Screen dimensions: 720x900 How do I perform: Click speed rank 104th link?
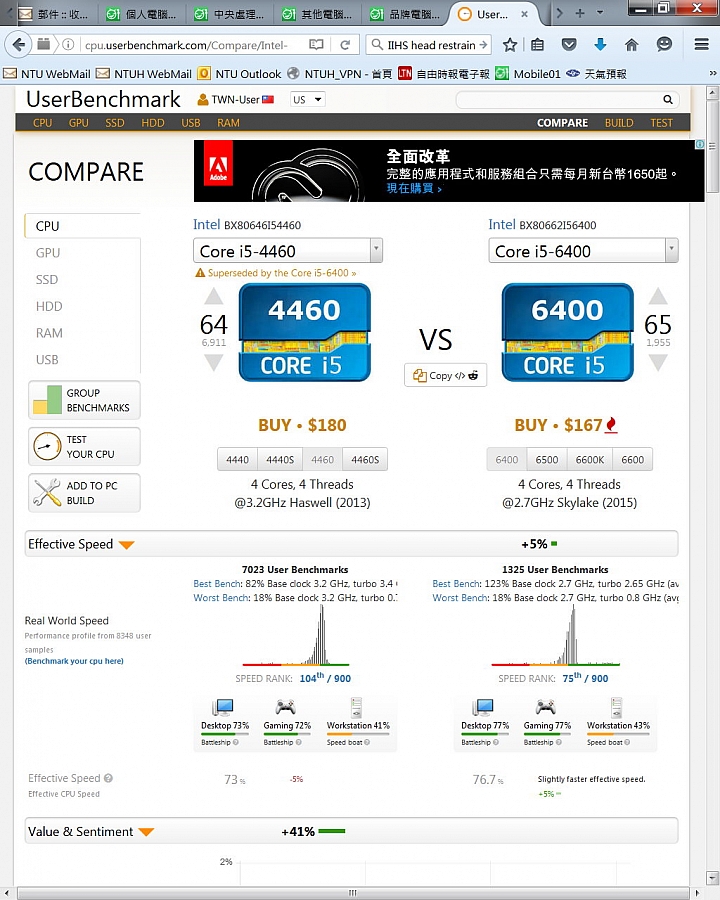click(325, 678)
